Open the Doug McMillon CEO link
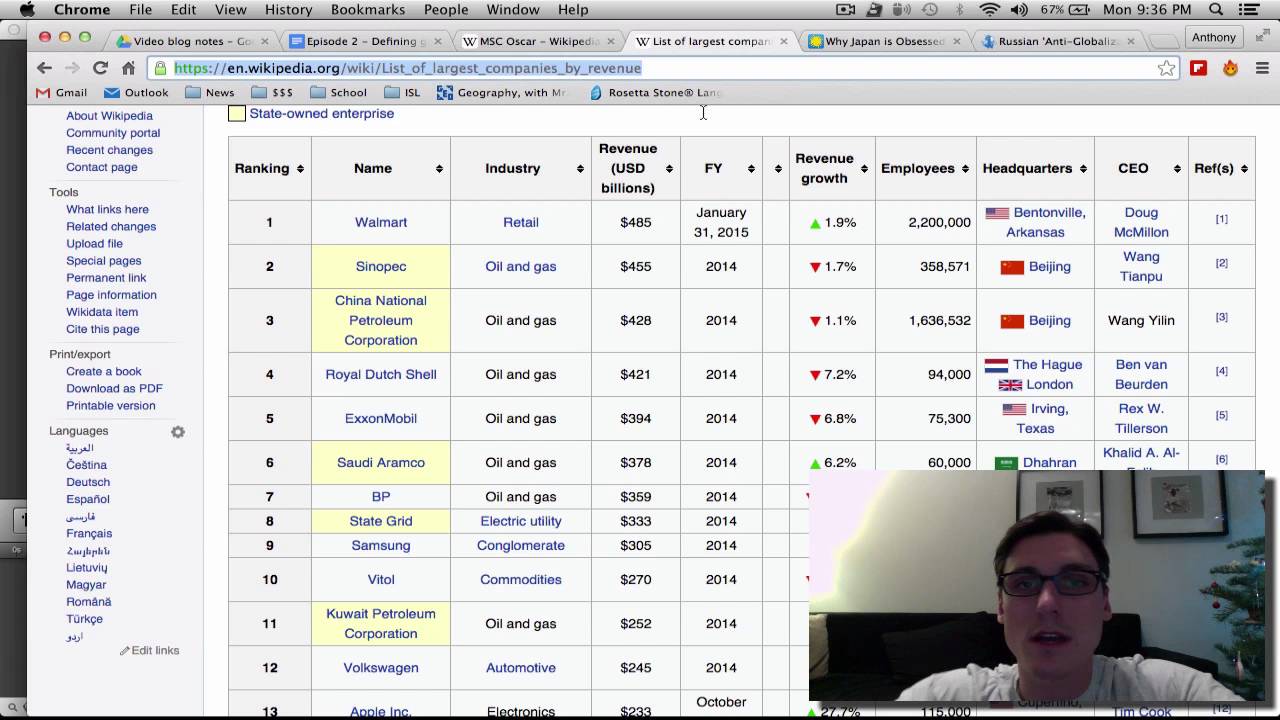 click(1141, 223)
